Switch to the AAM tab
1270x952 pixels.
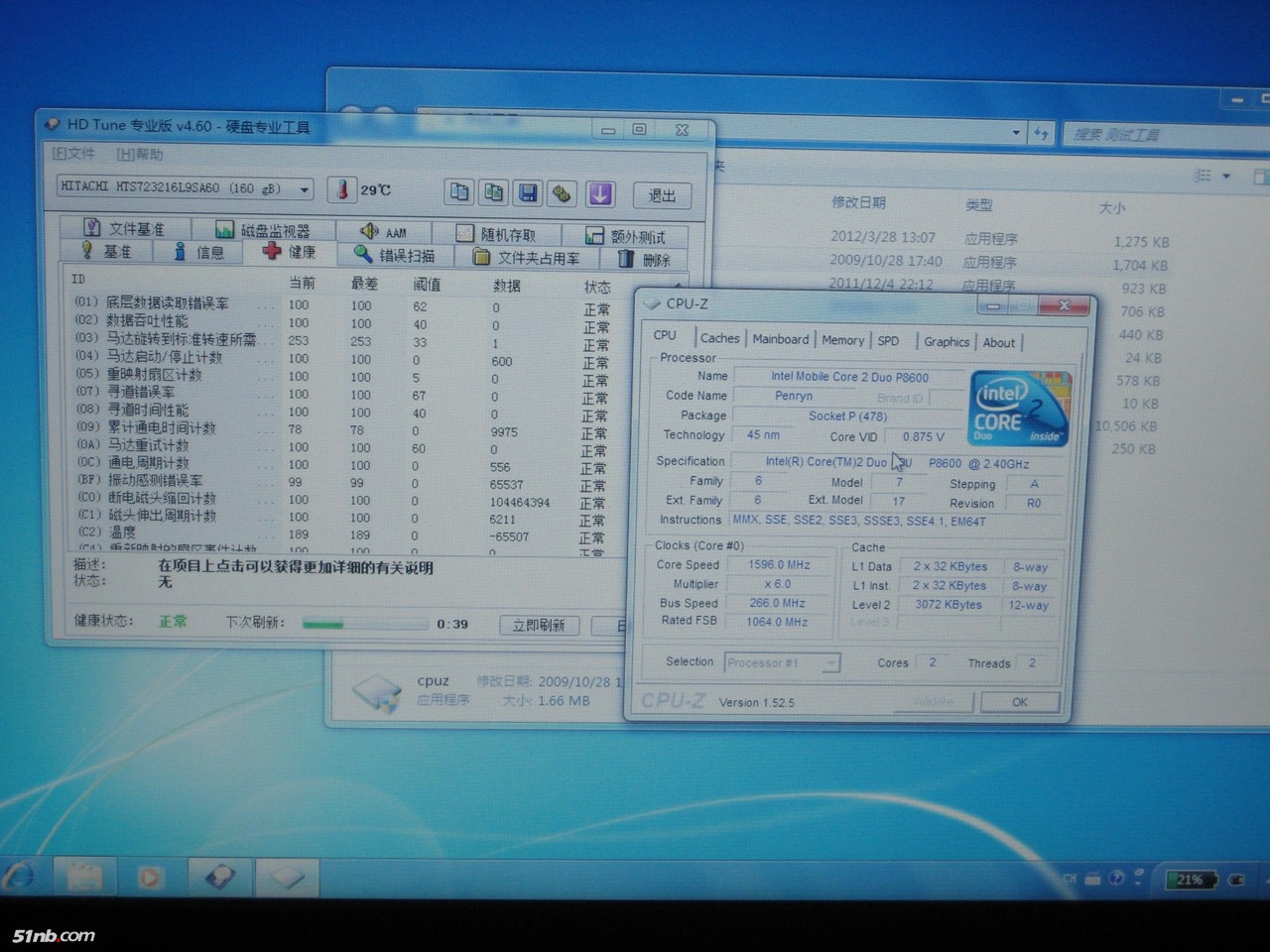(385, 232)
